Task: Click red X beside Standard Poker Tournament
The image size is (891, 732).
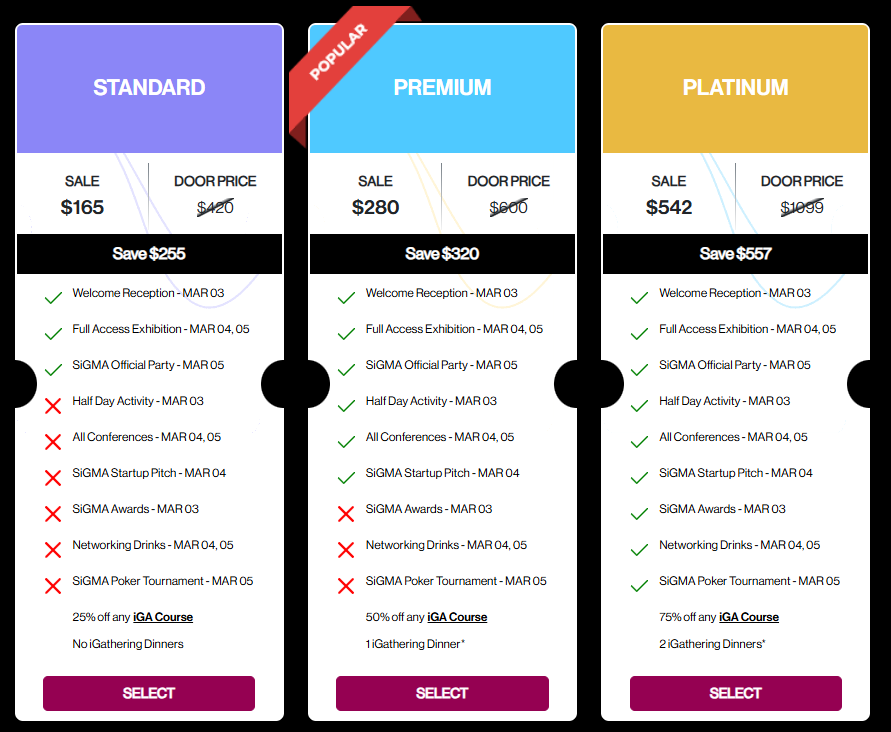Action: [53, 585]
